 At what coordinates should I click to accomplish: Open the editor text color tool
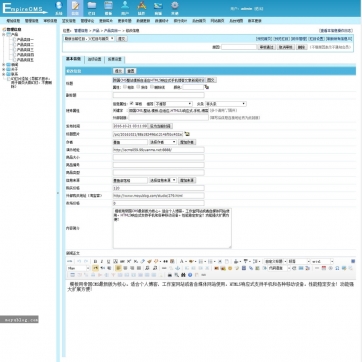[x=182, y=262]
